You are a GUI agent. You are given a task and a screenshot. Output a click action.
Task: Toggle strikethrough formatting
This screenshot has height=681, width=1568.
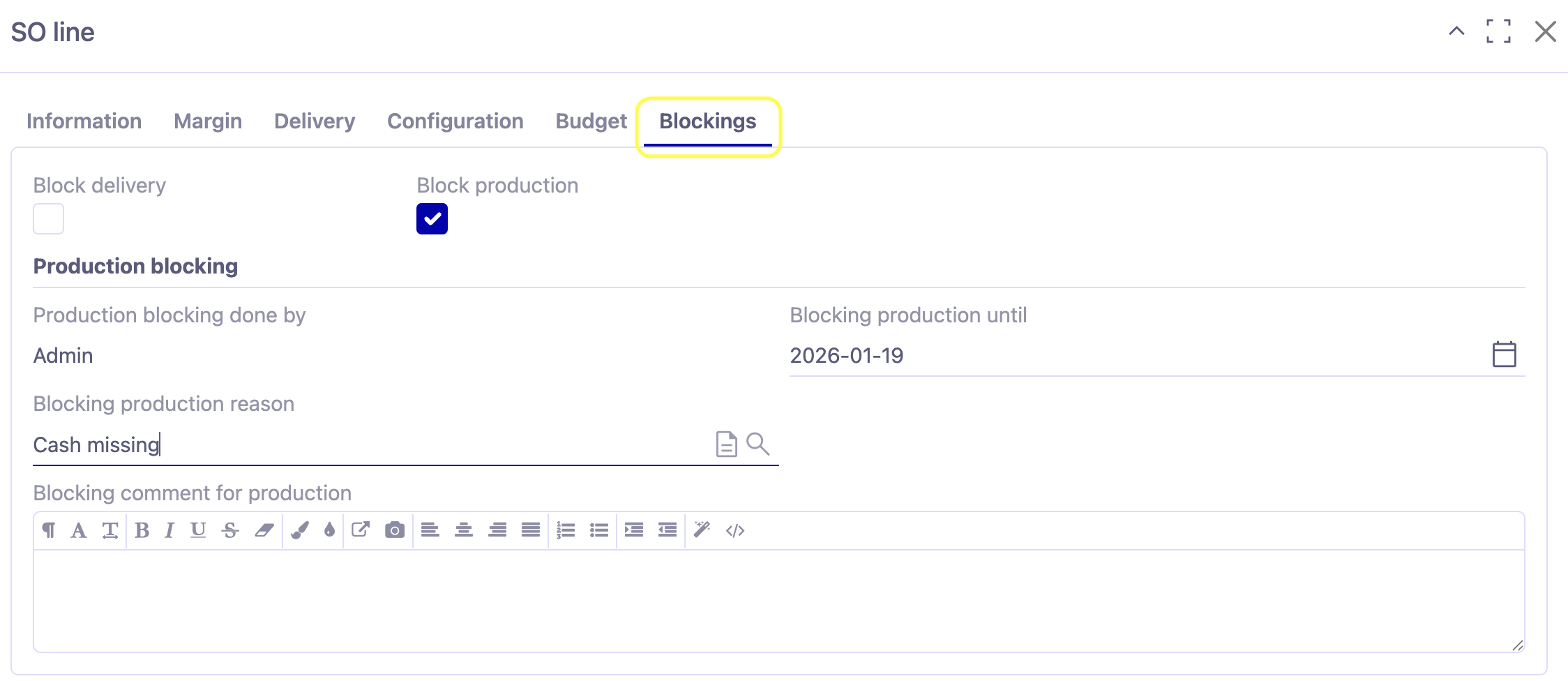pyautogui.click(x=230, y=530)
